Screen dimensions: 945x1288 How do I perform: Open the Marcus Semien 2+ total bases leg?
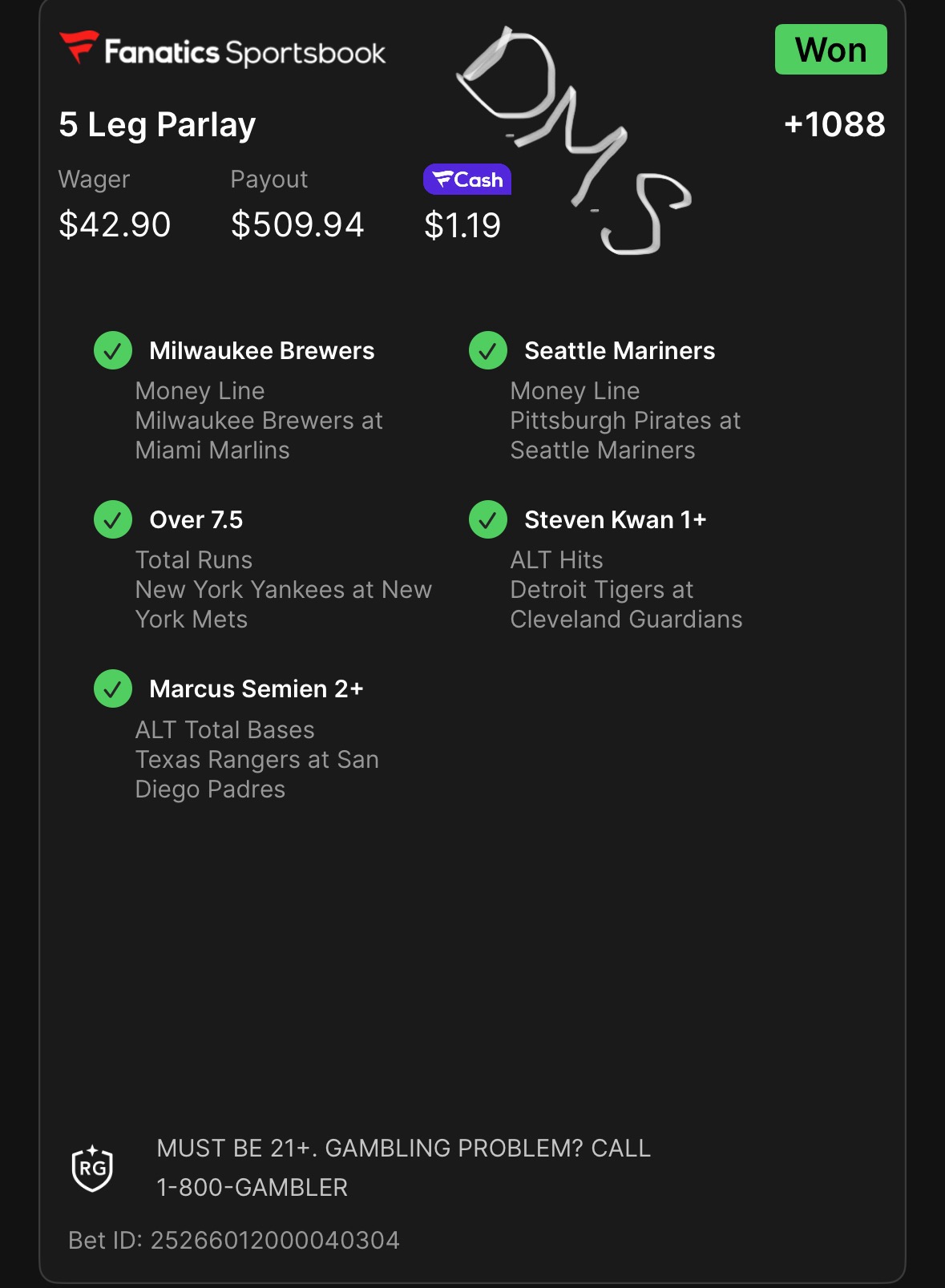[256, 689]
